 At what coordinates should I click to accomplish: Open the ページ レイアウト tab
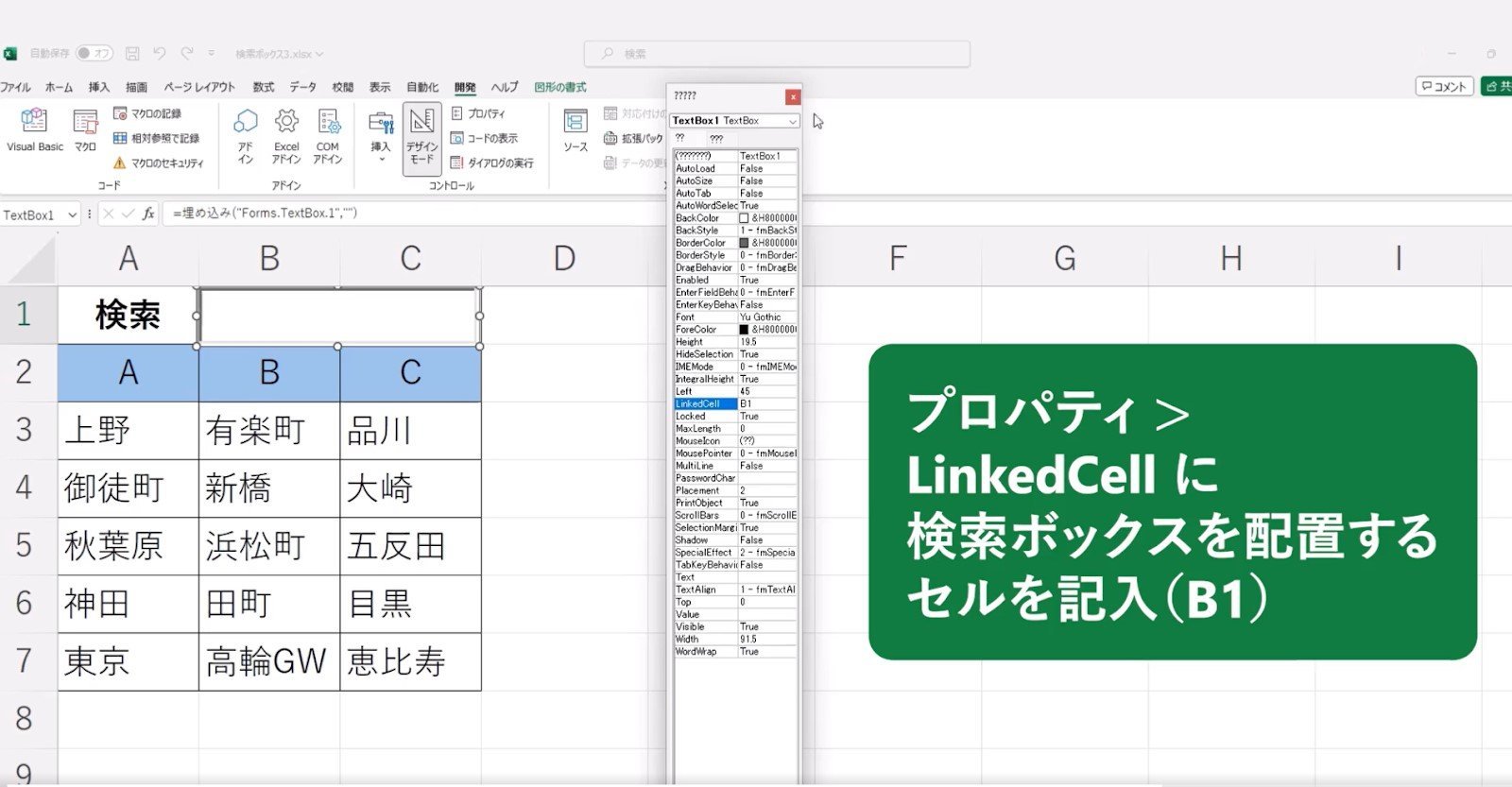[x=199, y=87]
